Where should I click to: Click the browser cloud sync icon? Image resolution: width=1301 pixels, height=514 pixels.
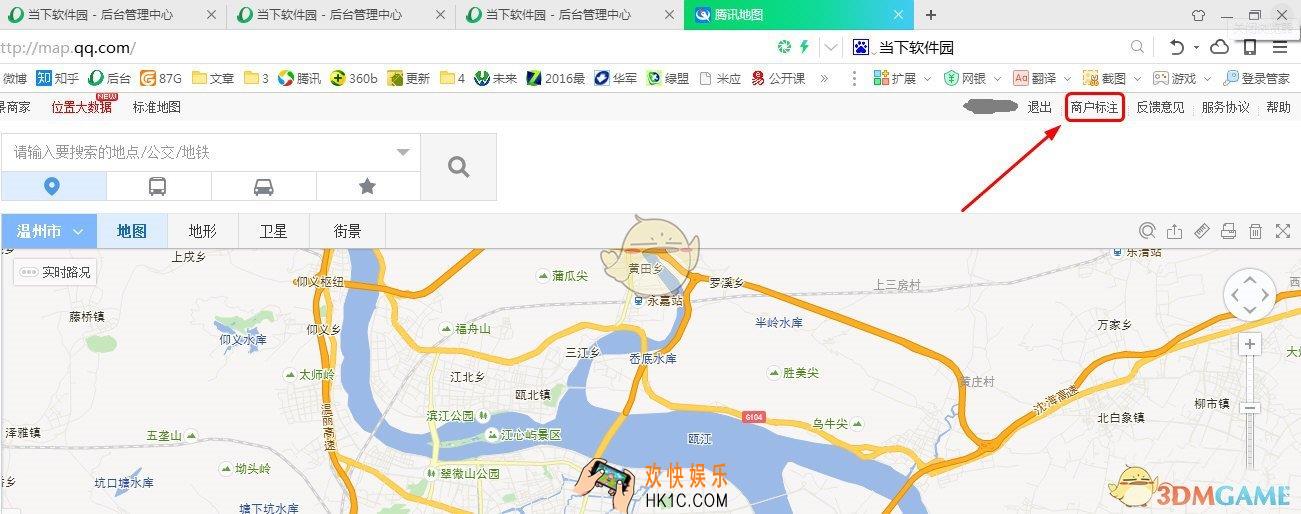coord(1220,47)
